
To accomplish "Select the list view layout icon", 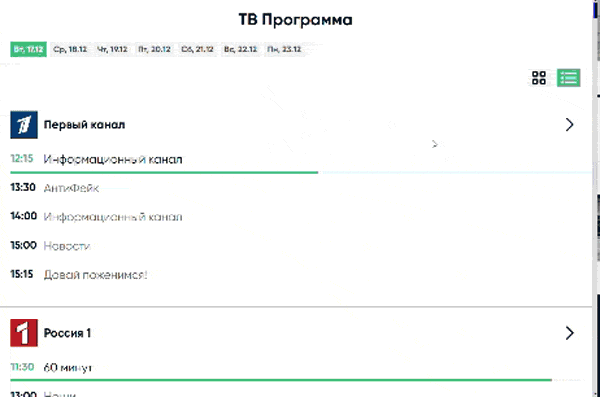I will 568,78.
